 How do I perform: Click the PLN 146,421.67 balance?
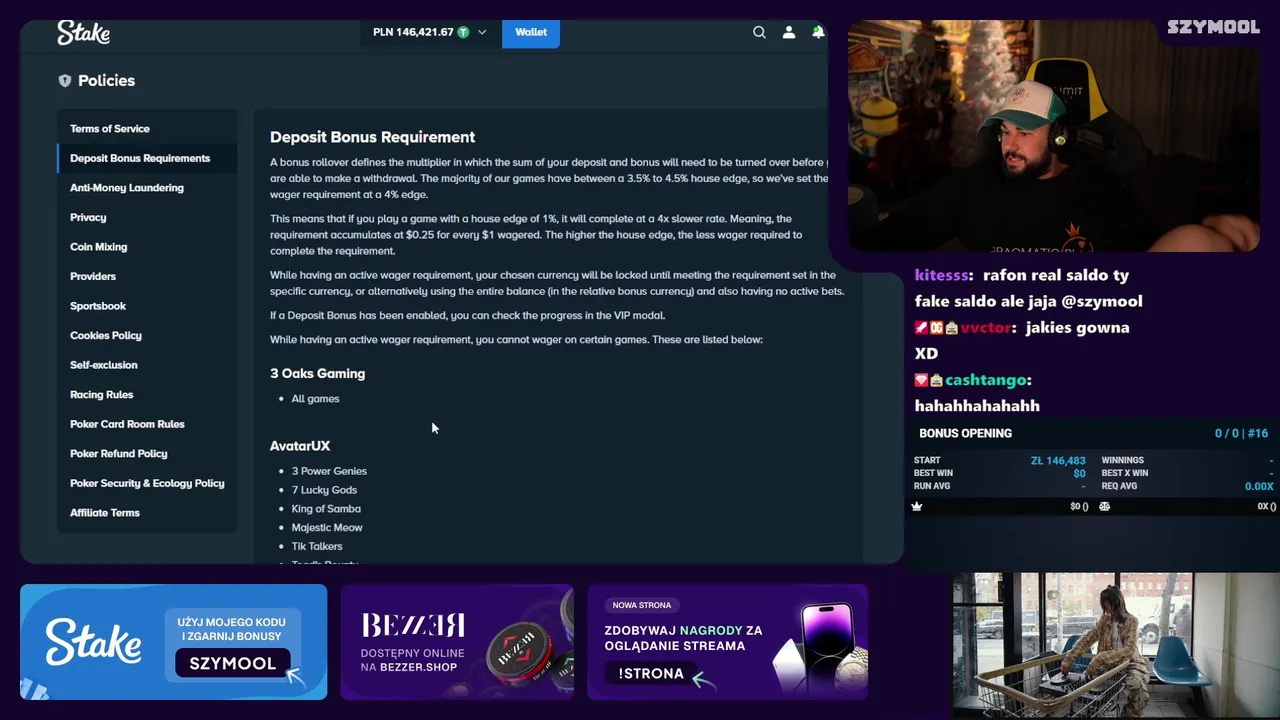[413, 32]
